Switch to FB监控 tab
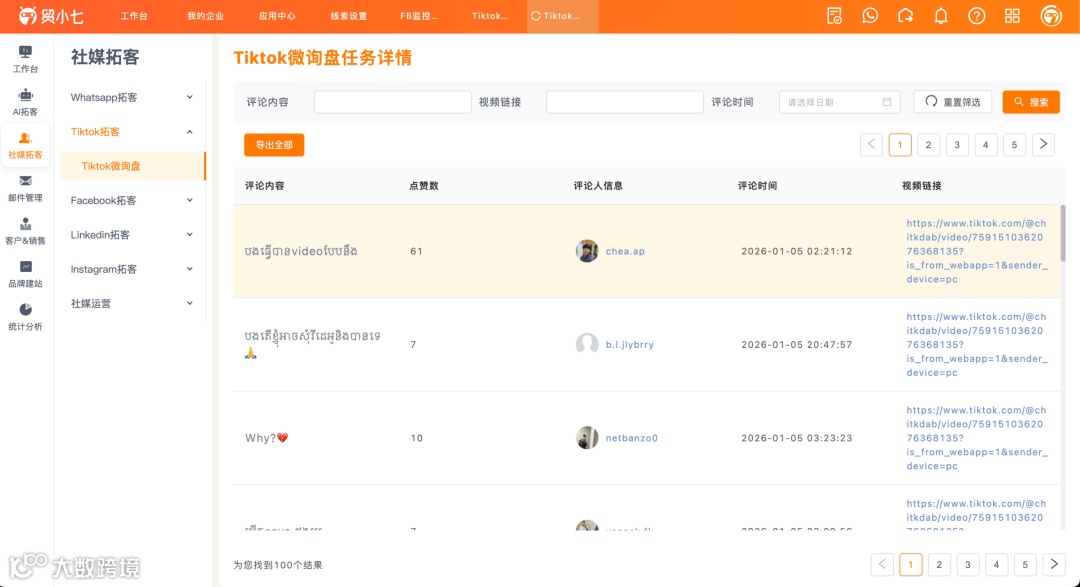1080x587 pixels. [419, 16]
